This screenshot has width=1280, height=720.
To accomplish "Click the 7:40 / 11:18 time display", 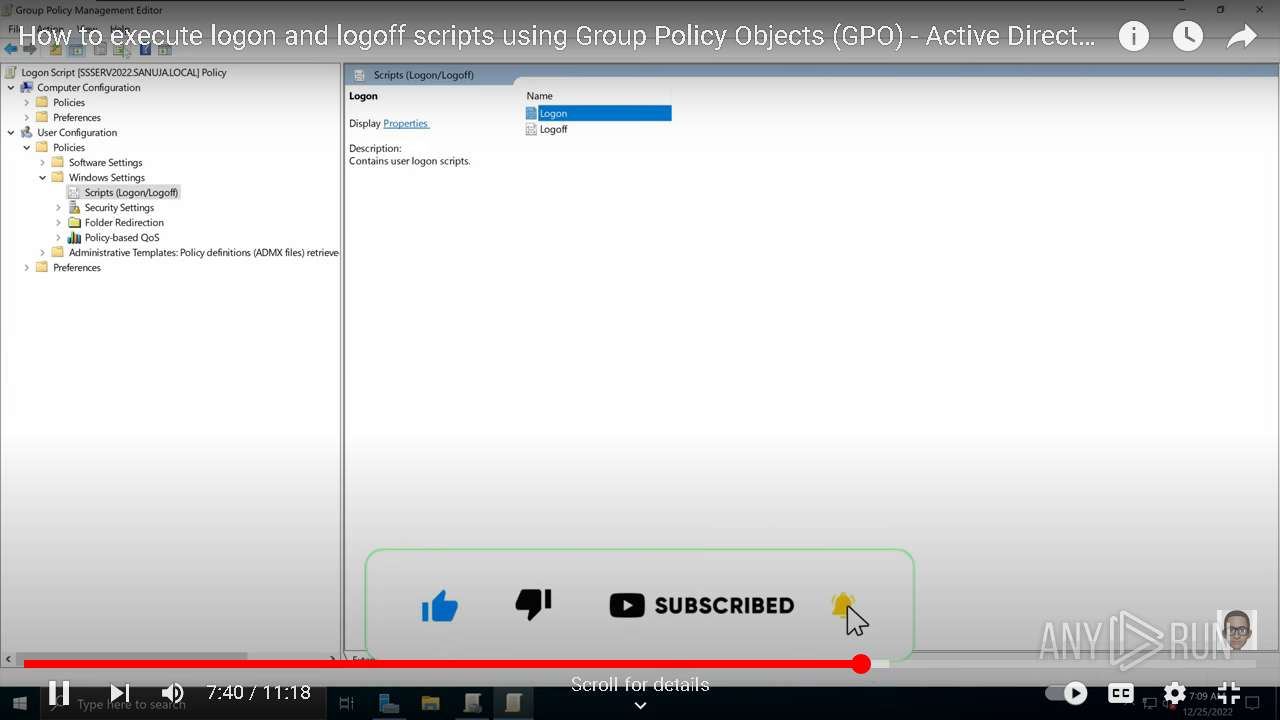I will [x=259, y=692].
